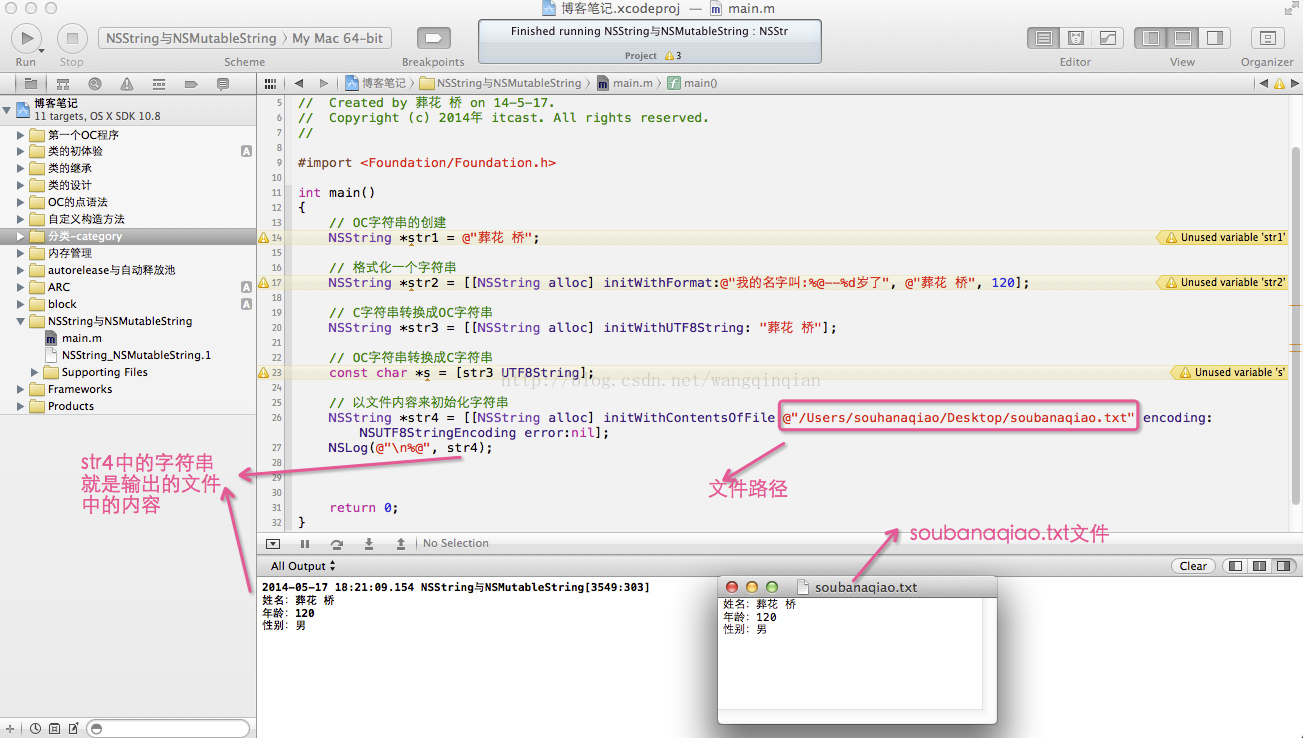1303x738 pixels.
Task: Select the Standard editor mode
Action: click(x=1044, y=38)
